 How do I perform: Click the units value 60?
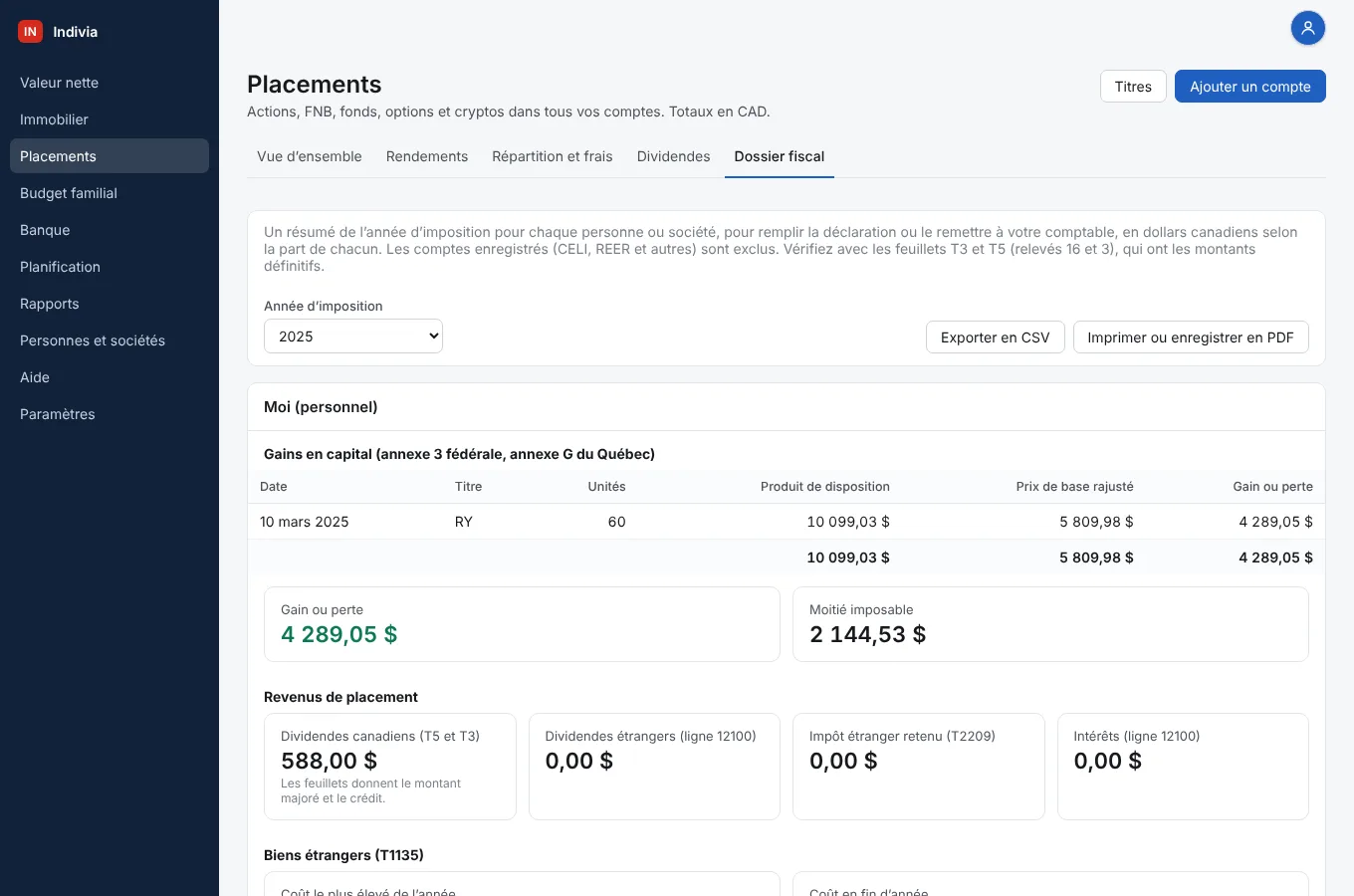coord(616,522)
